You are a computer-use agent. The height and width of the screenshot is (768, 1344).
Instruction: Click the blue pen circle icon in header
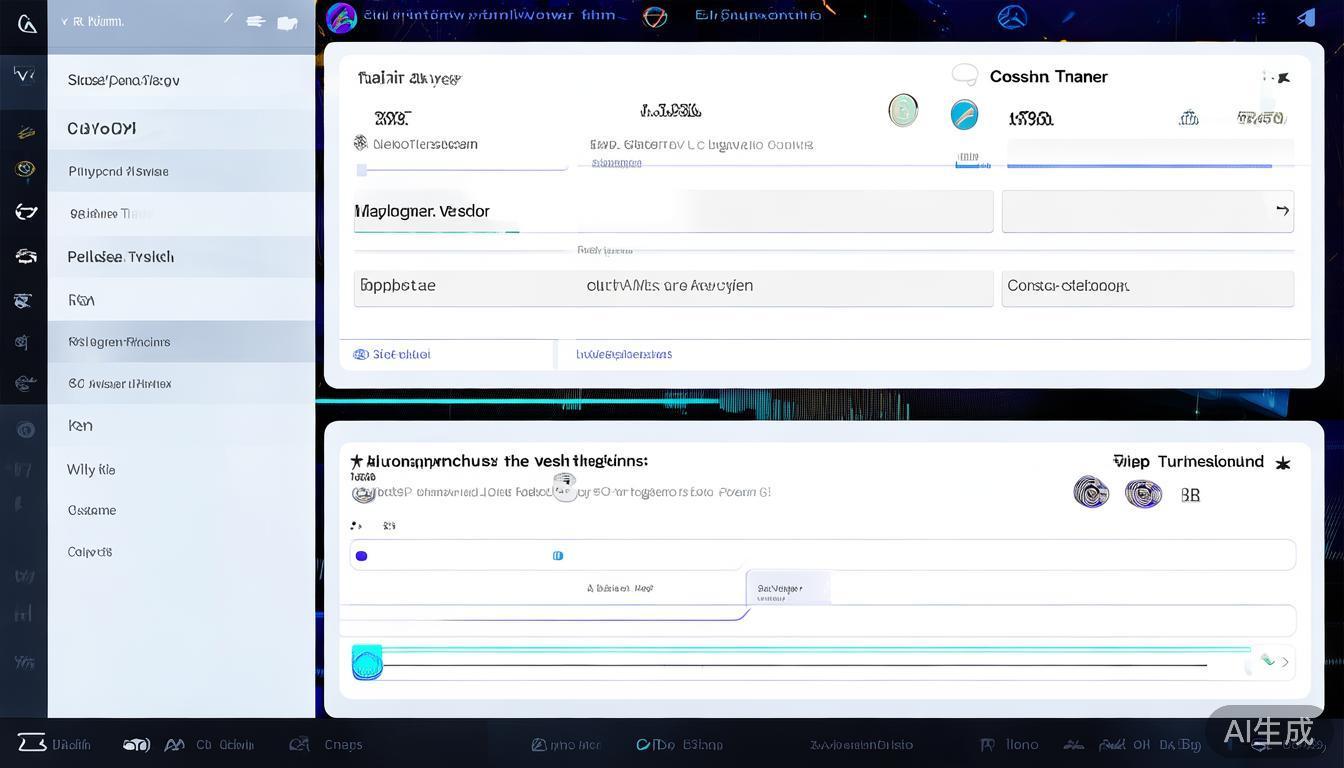pyautogui.click(x=964, y=114)
